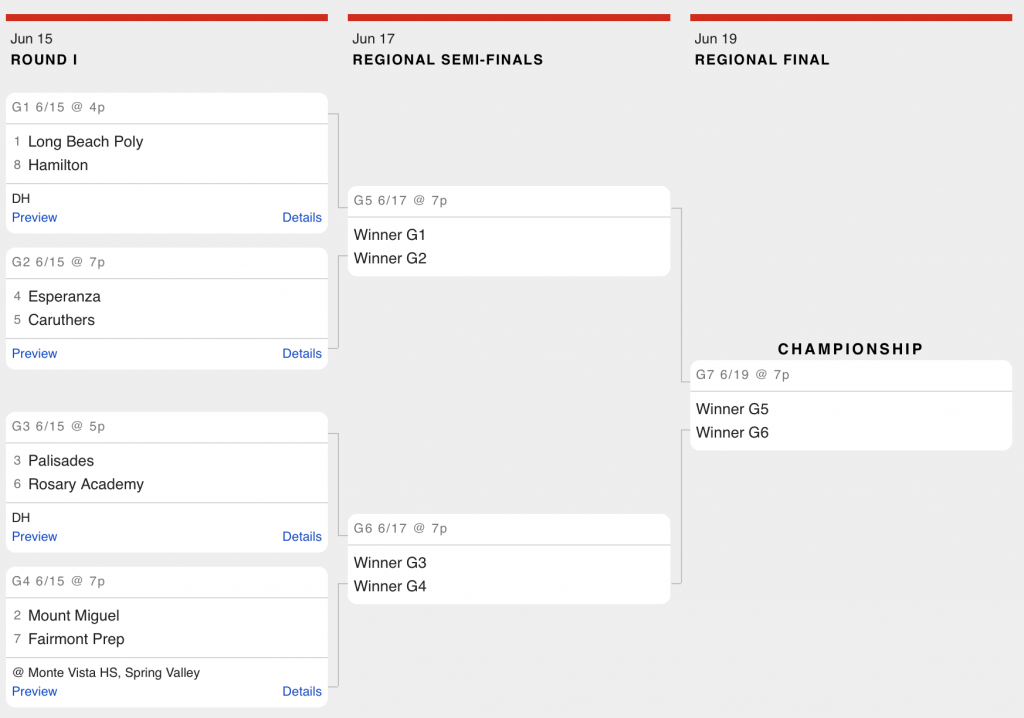Open Preview for Mount Miguel game

coord(35,691)
